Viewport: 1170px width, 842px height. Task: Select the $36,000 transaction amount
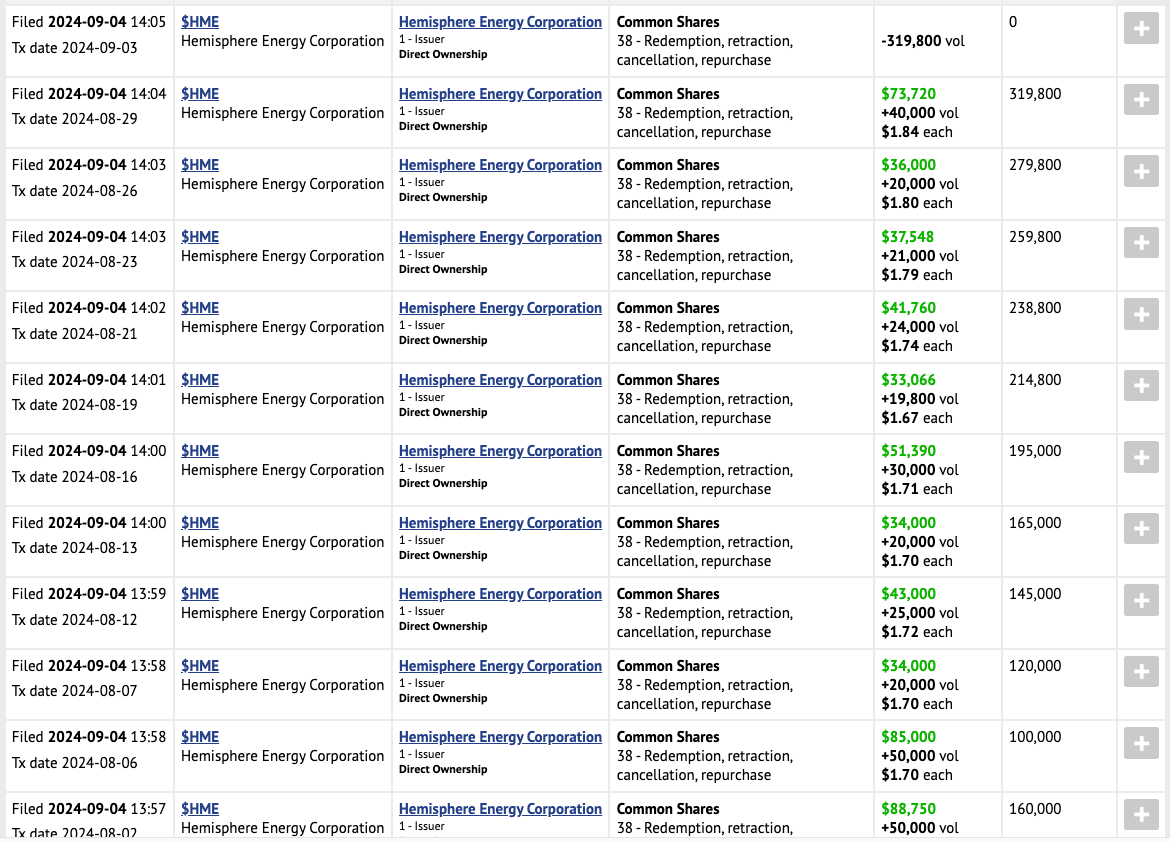[x=908, y=165]
